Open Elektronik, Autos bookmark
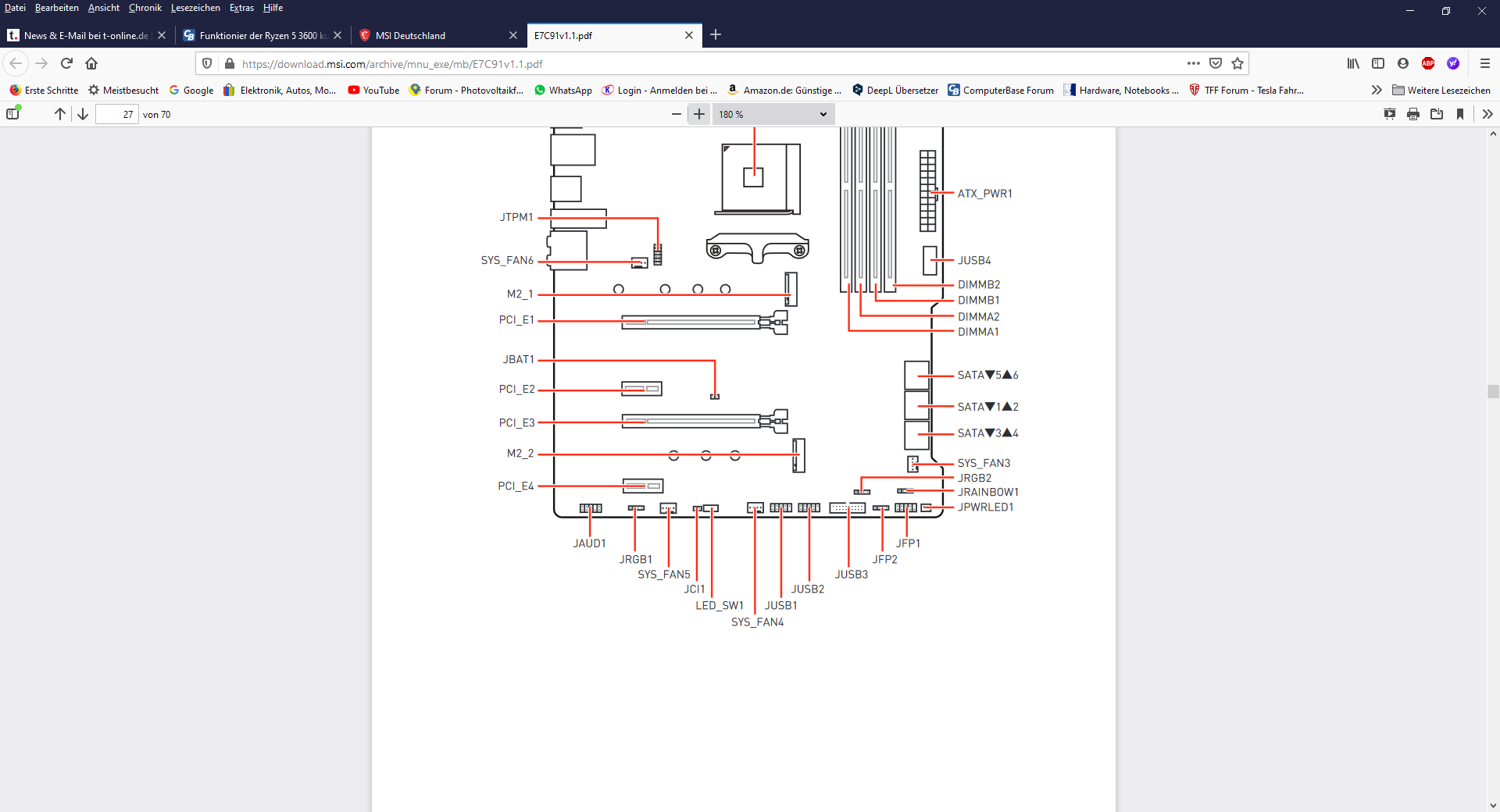This screenshot has height=812, width=1500. (x=280, y=91)
